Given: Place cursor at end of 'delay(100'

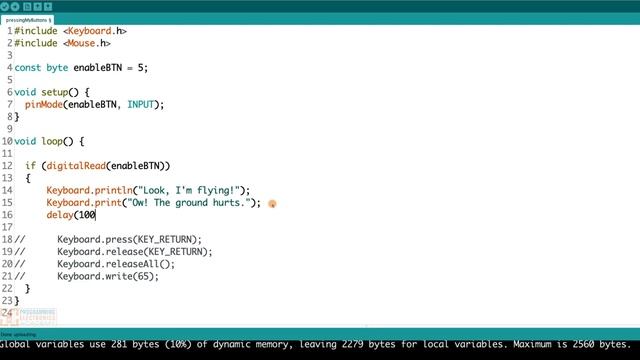Looking at the screenshot, I should 95,215.
